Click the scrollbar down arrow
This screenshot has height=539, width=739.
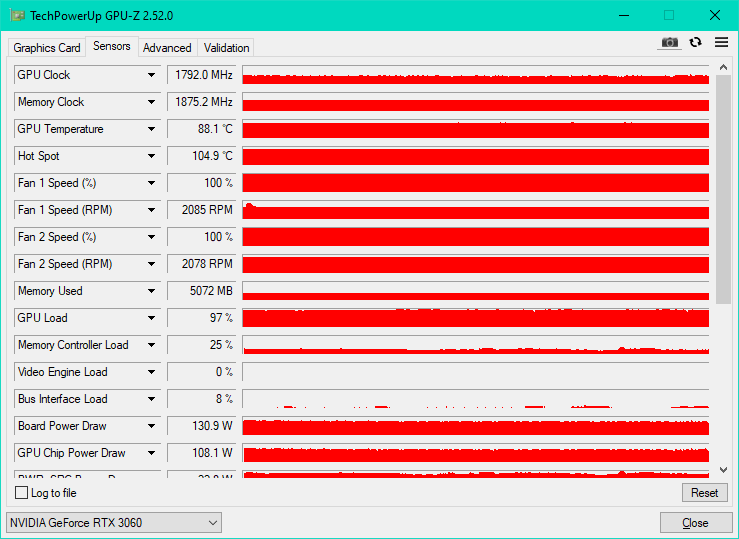pos(723,470)
